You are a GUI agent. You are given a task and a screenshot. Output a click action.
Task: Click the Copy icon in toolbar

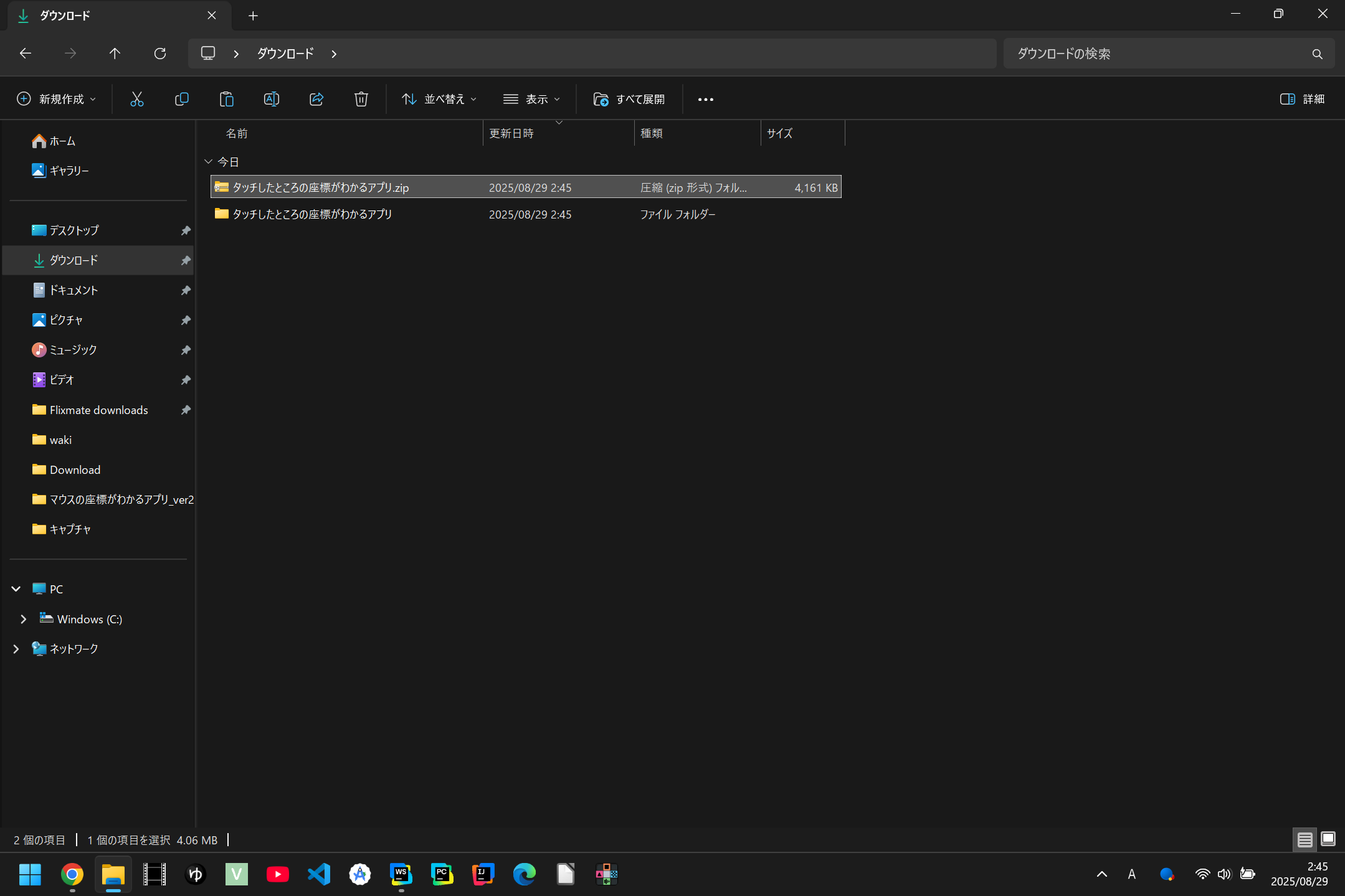[181, 99]
